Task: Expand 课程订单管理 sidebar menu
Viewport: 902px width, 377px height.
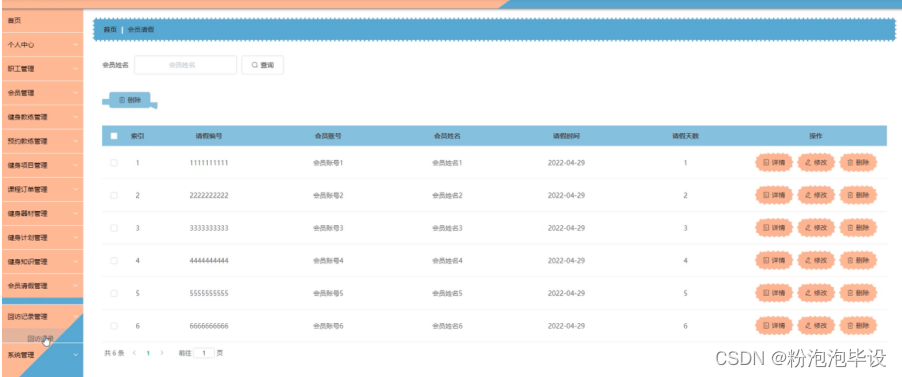Action: point(43,189)
